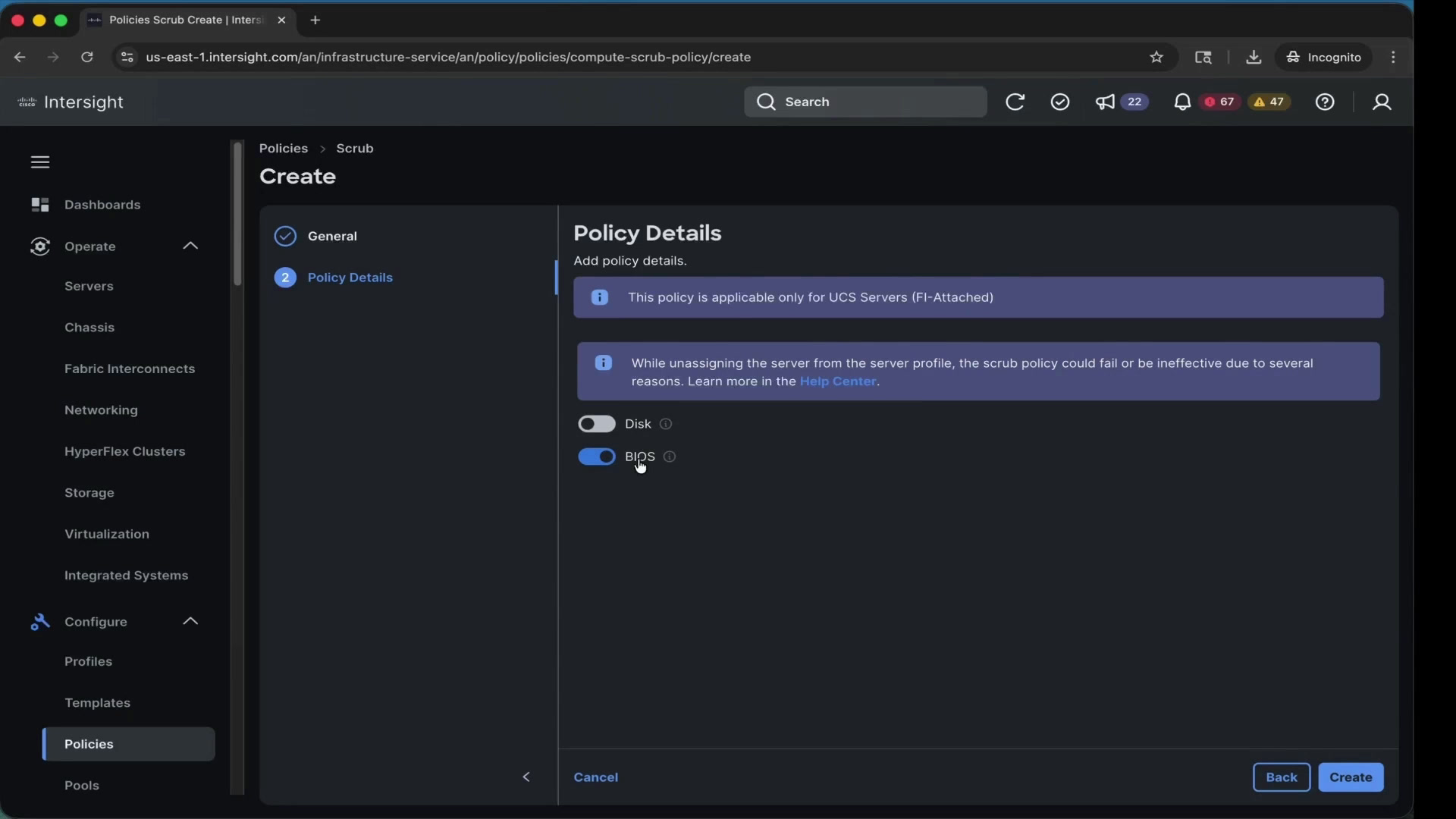Click the Intersight refresh icon

[x=1015, y=102]
